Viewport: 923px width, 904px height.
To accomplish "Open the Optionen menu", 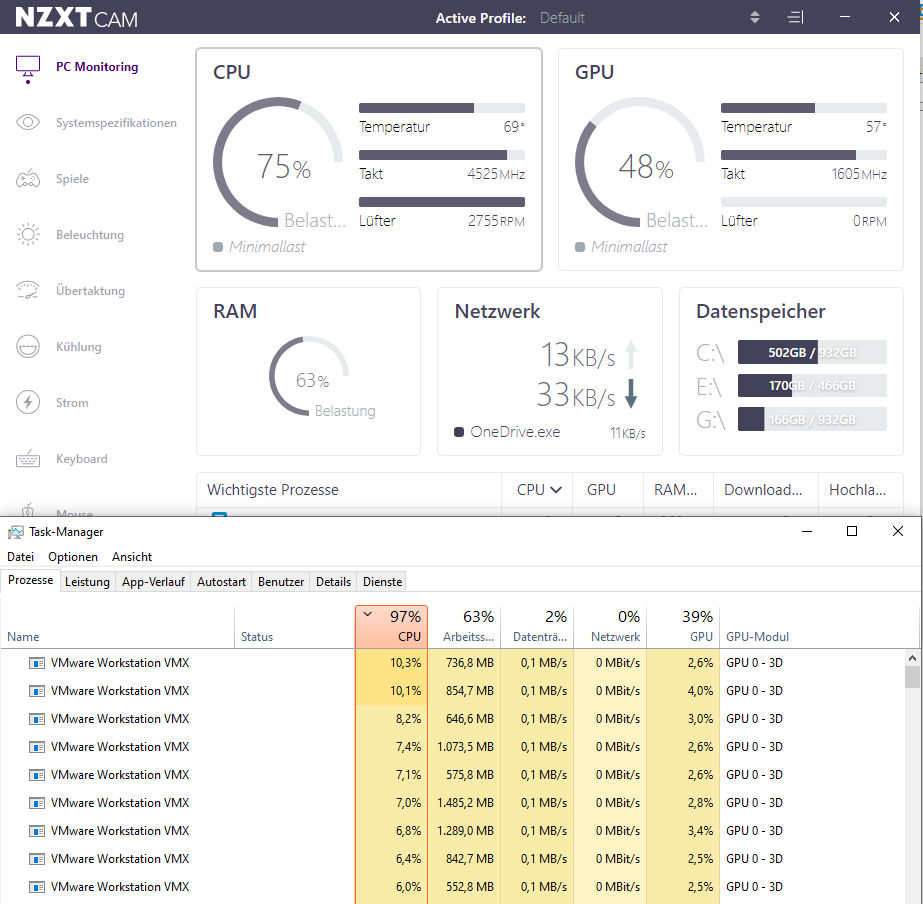I will (x=73, y=557).
